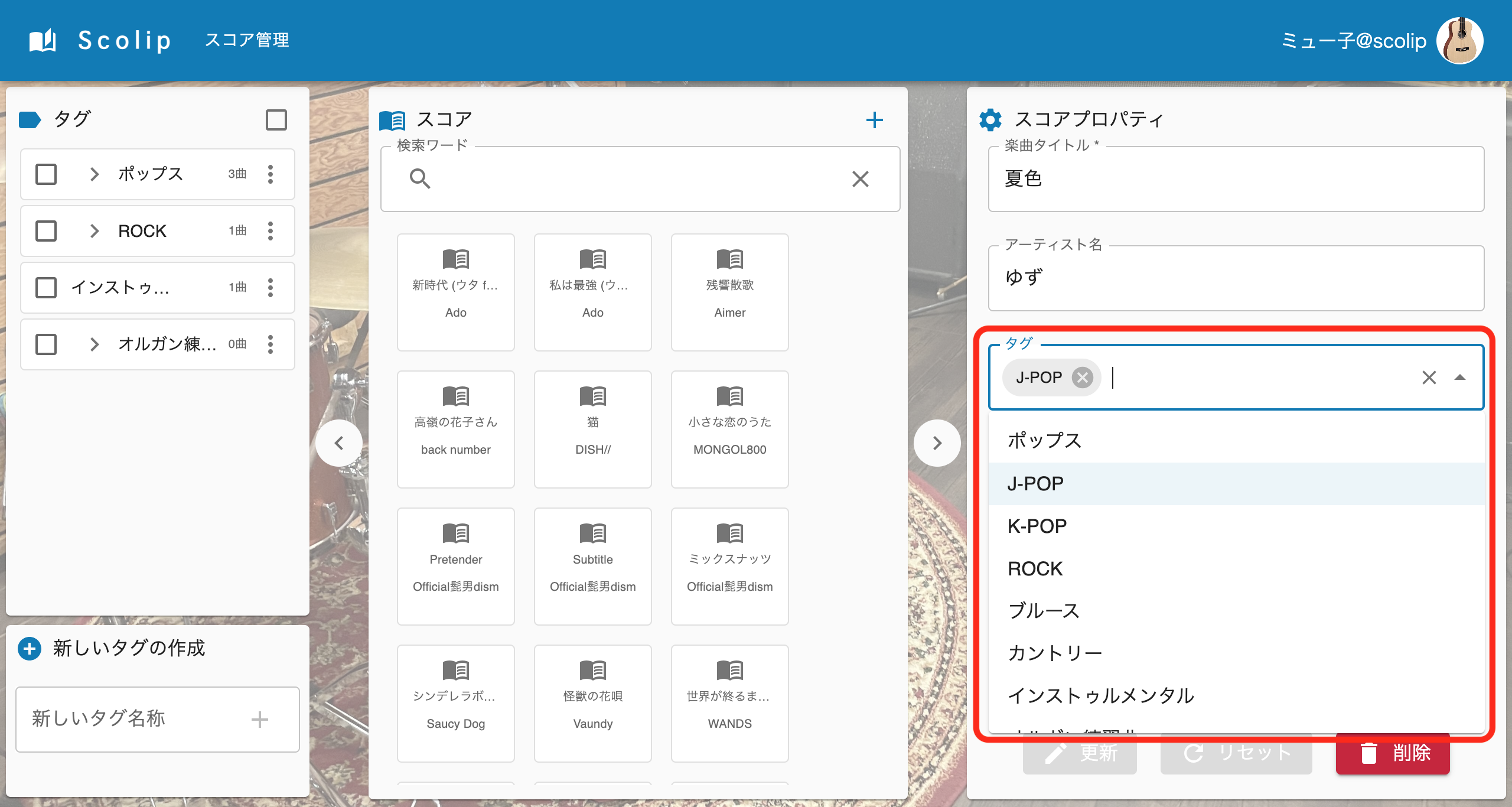Open the user avatar guitar image
The height and width of the screenshot is (807, 1512).
[1459, 40]
